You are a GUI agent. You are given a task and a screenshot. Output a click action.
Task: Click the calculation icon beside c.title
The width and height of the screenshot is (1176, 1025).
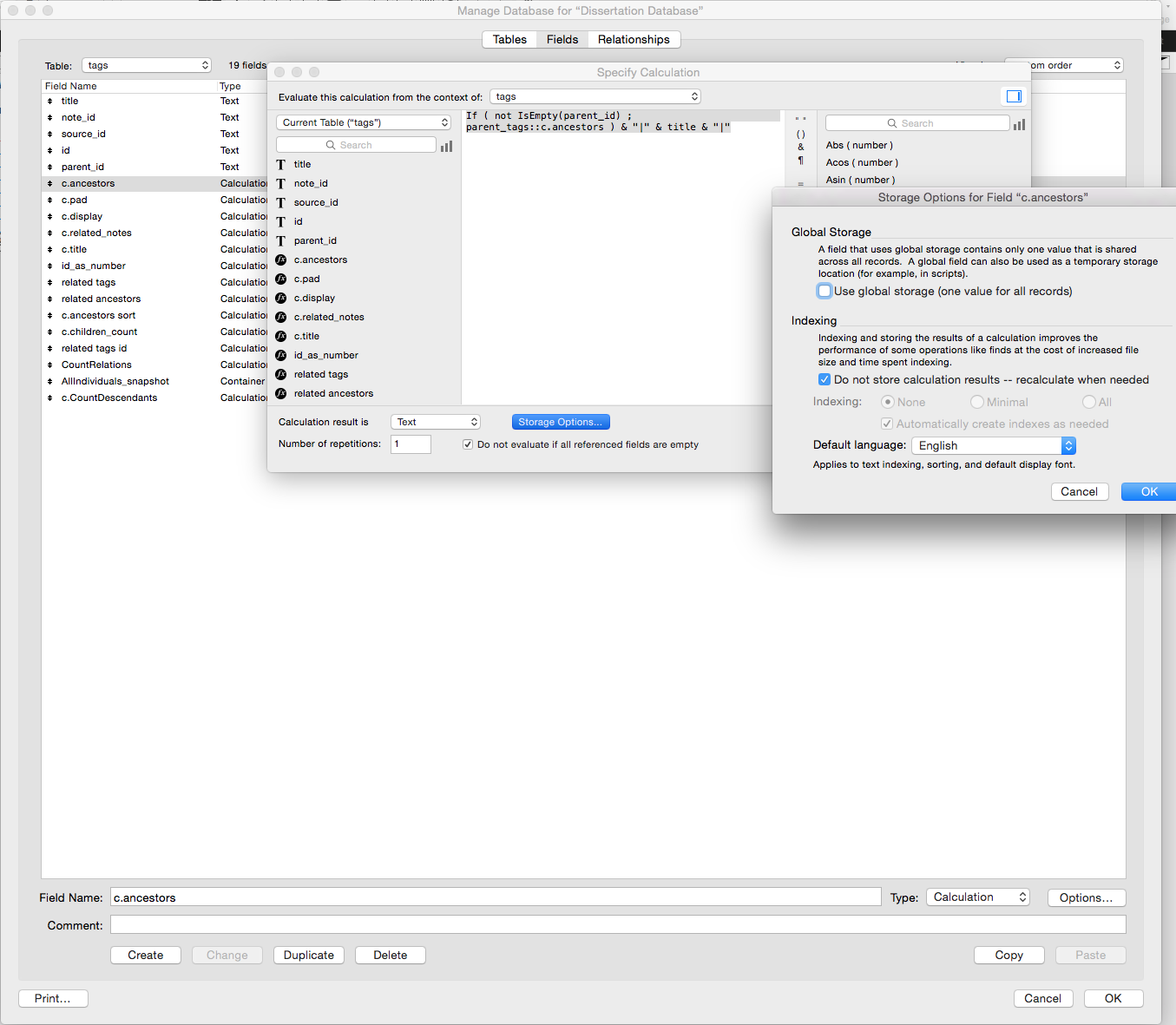pyautogui.click(x=281, y=336)
